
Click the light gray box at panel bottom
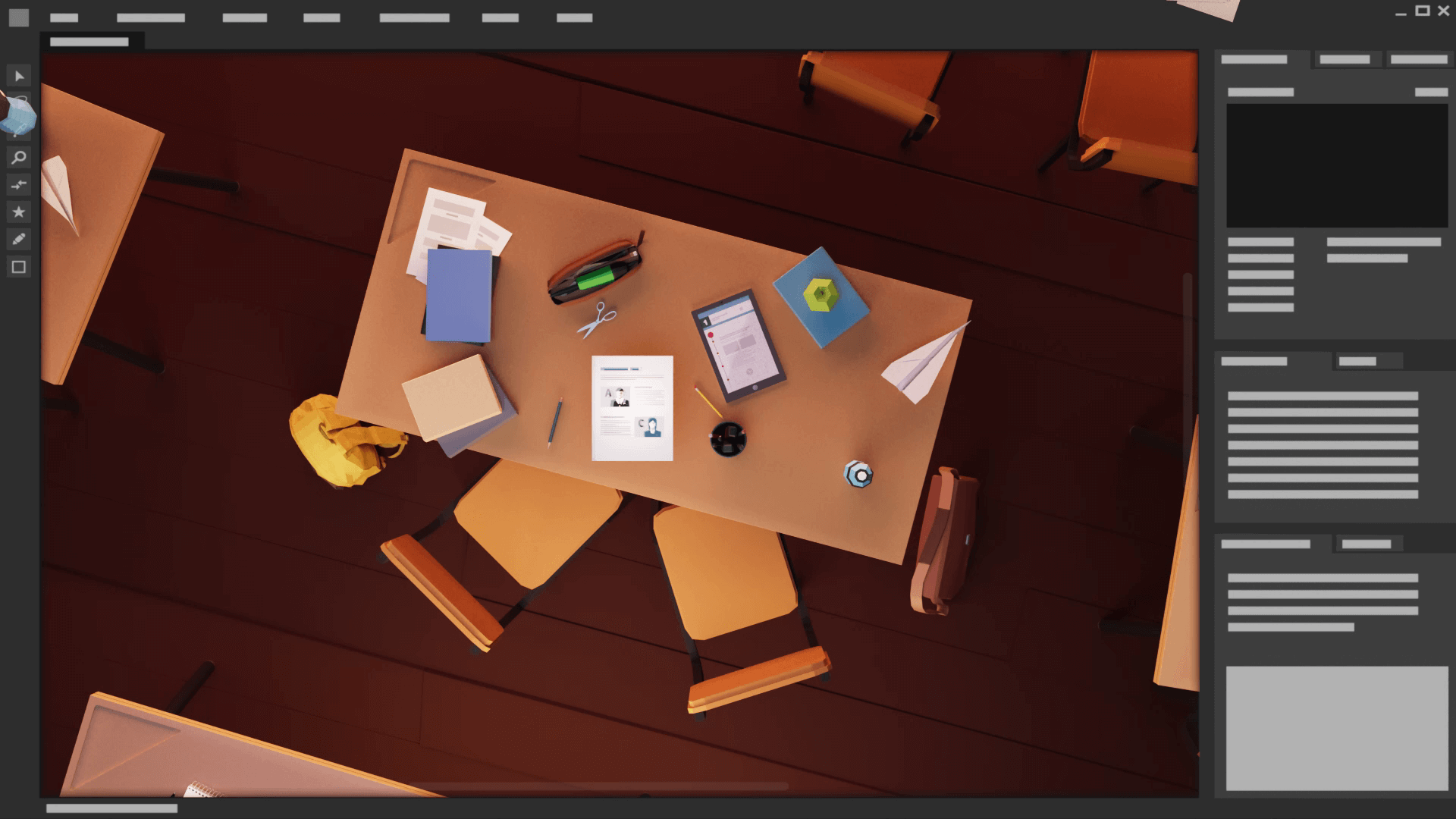[x=1336, y=728]
